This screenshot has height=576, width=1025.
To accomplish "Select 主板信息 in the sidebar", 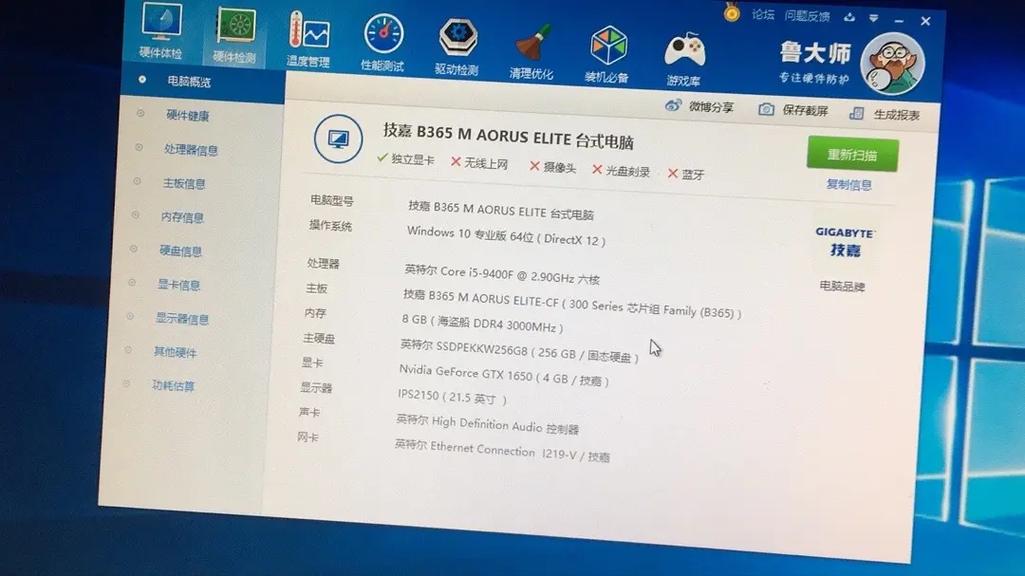I will [184, 184].
